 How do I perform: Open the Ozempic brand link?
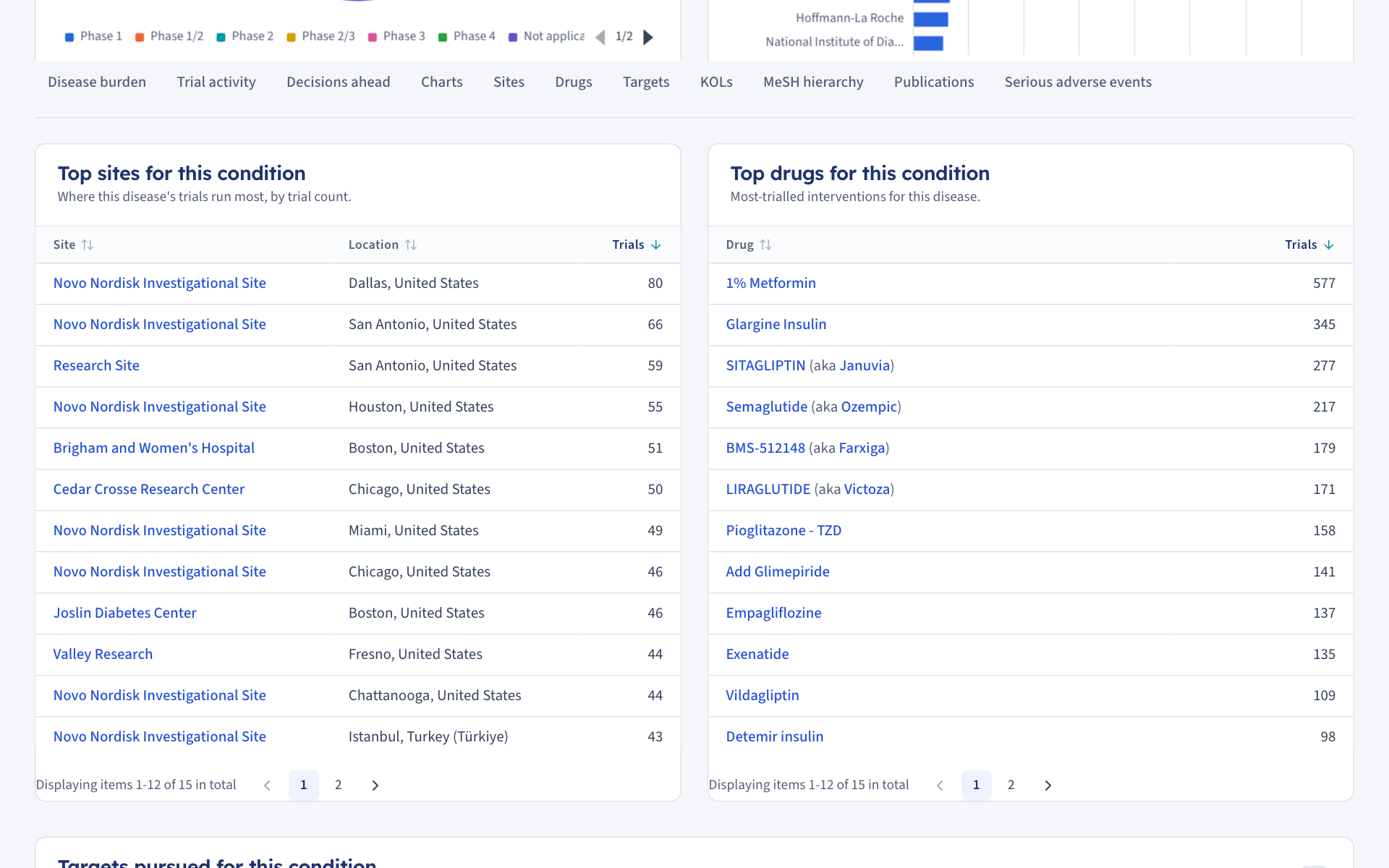(x=869, y=407)
